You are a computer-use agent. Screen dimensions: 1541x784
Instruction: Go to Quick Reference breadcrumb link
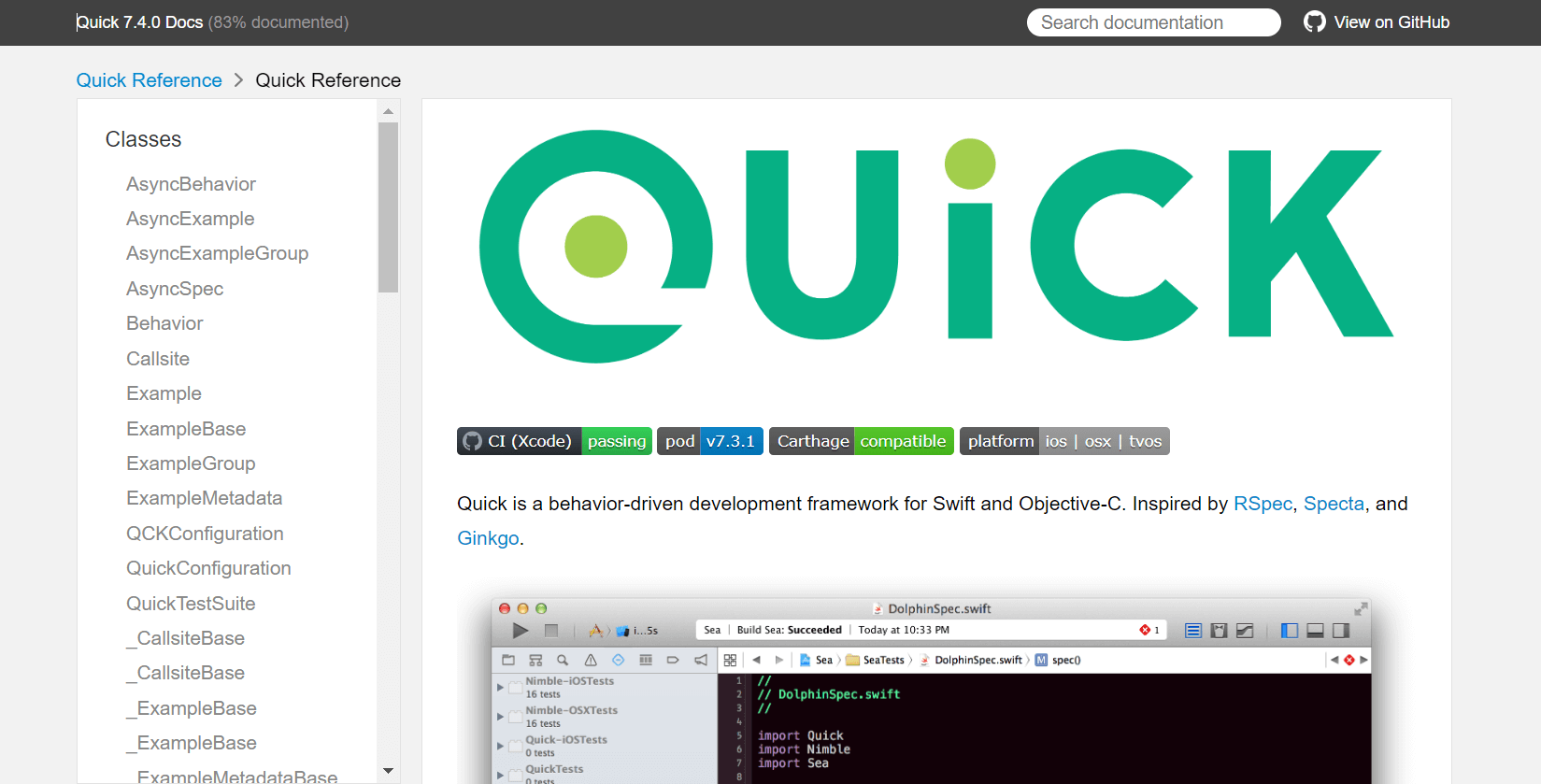pos(150,80)
